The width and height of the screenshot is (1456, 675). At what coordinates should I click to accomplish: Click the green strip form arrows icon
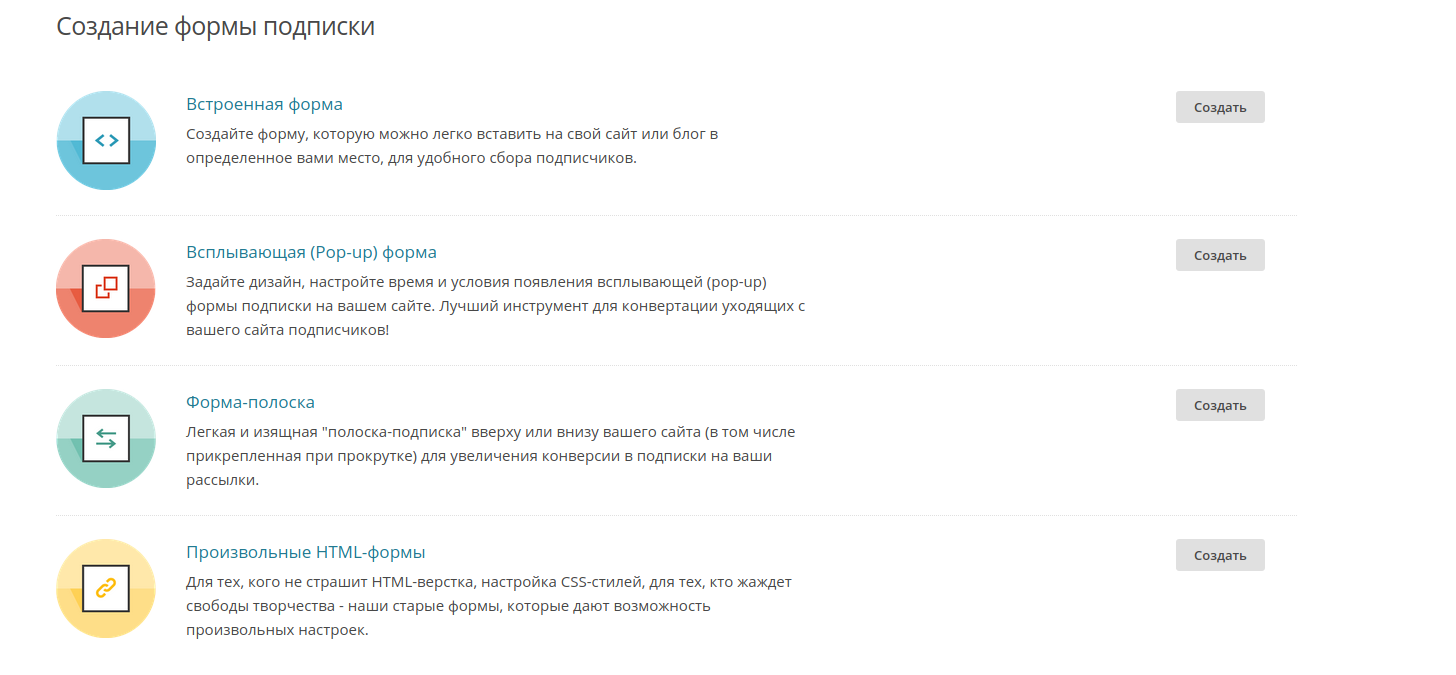pyautogui.click(x=106, y=438)
